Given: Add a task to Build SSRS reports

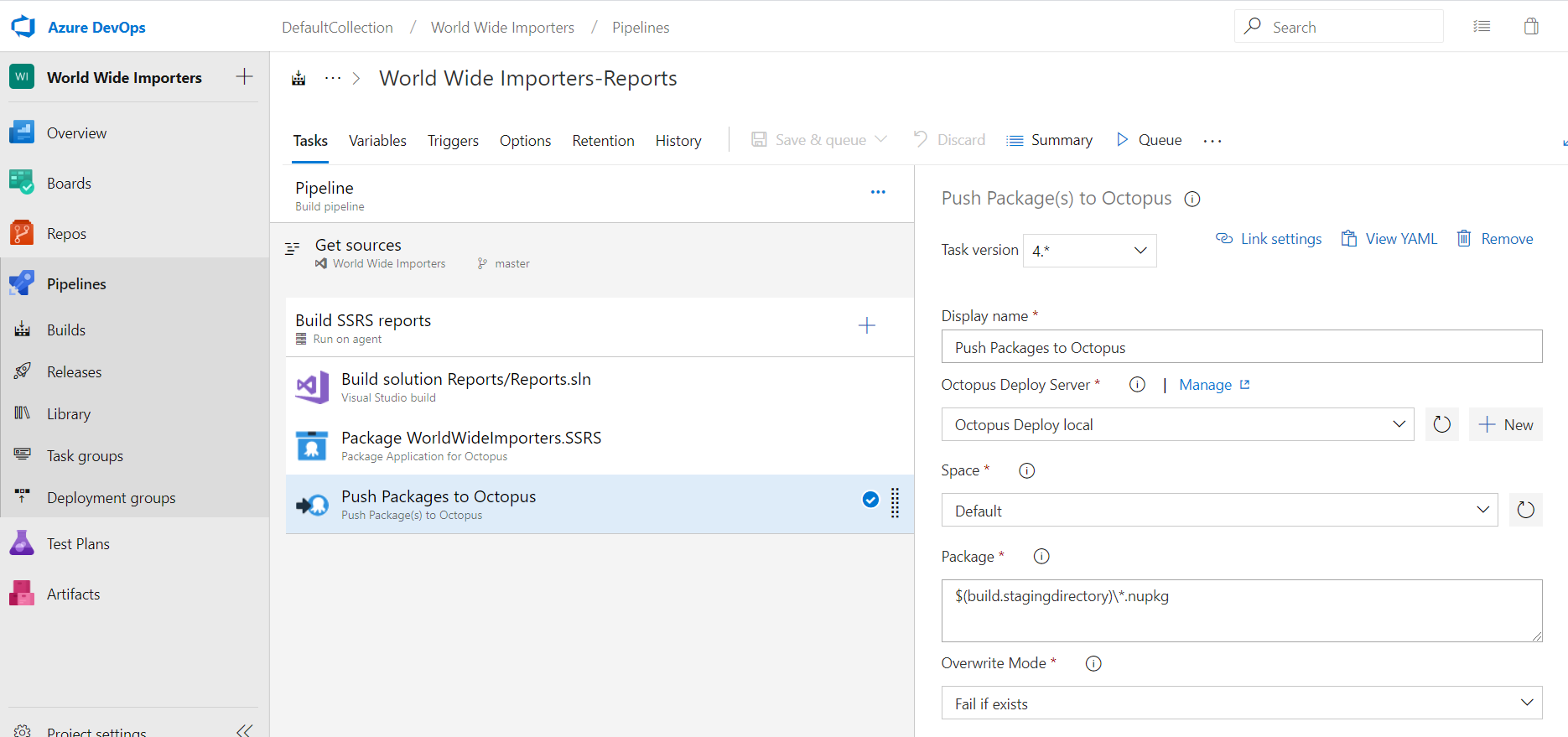Looking at the screenshot, I should pos(867,325).
